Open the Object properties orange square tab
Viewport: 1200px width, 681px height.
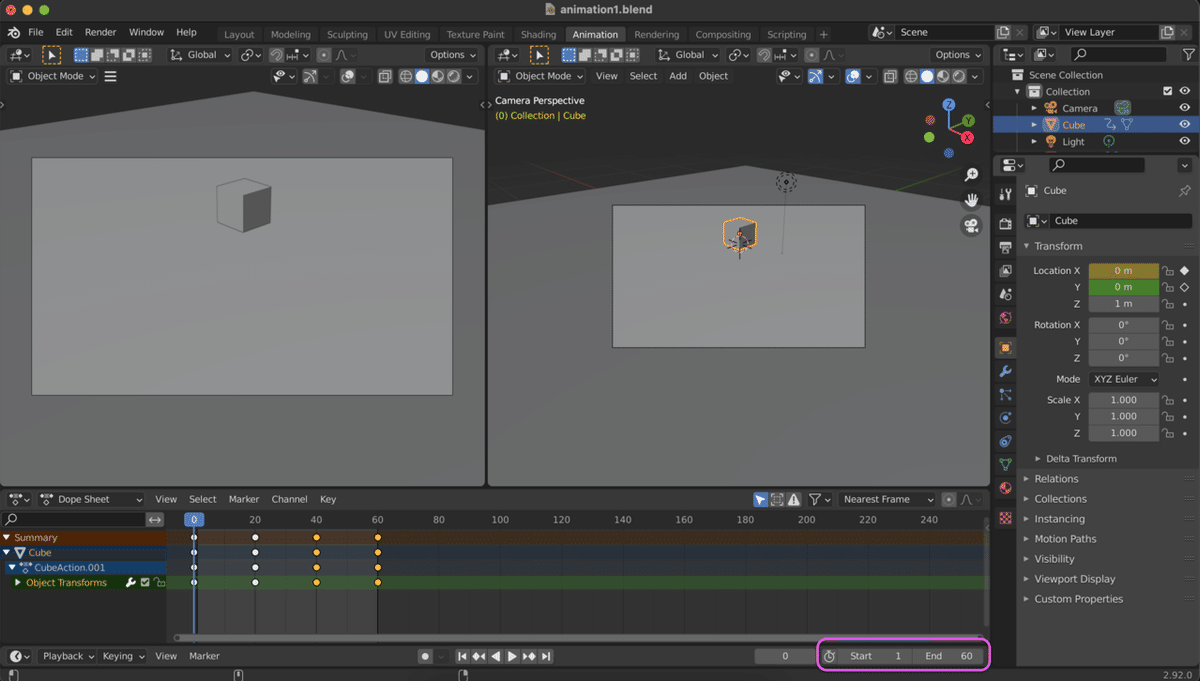click(x=1006, y=348)
